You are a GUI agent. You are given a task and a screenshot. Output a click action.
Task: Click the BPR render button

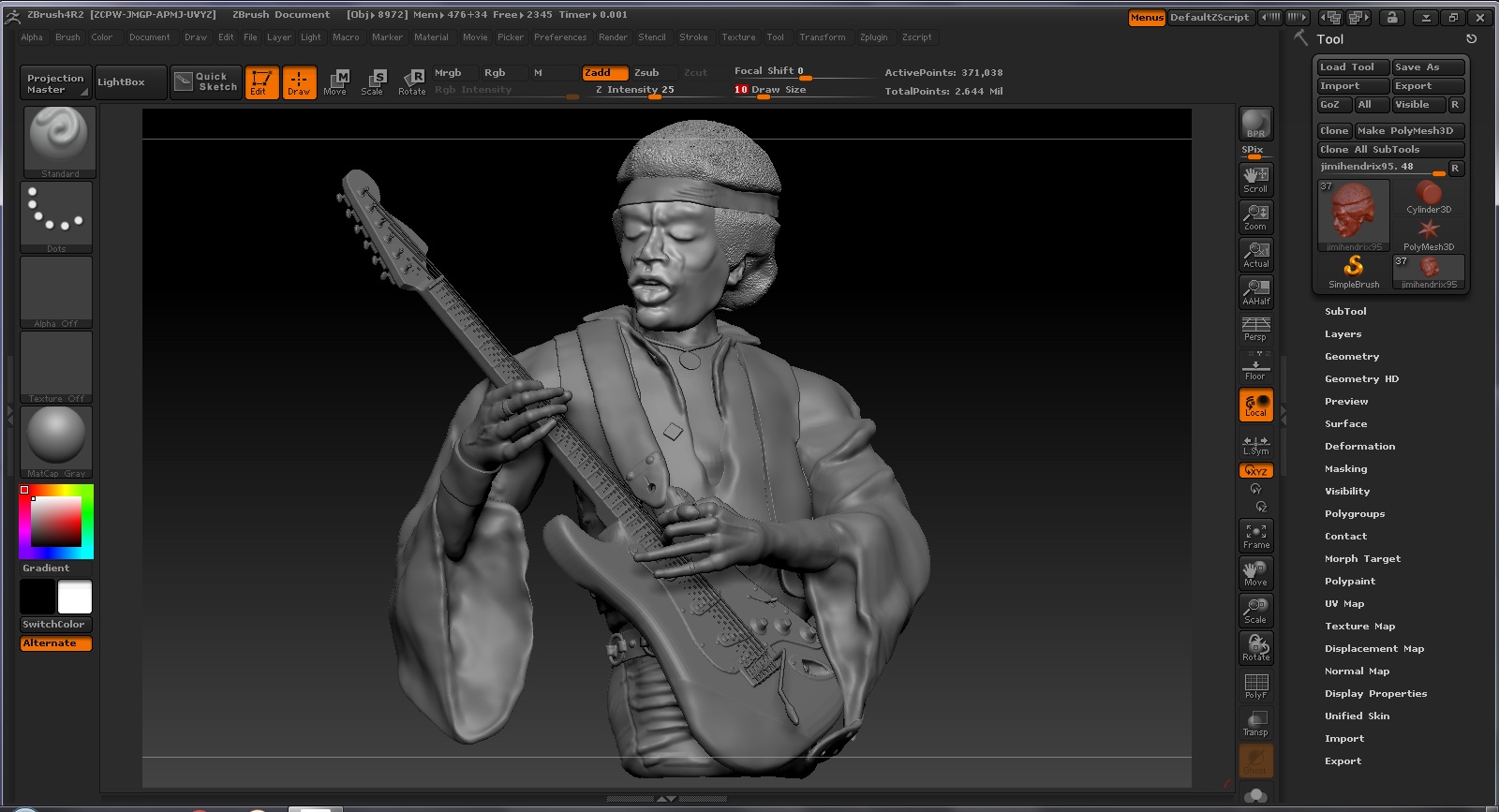pos(1255,124)
